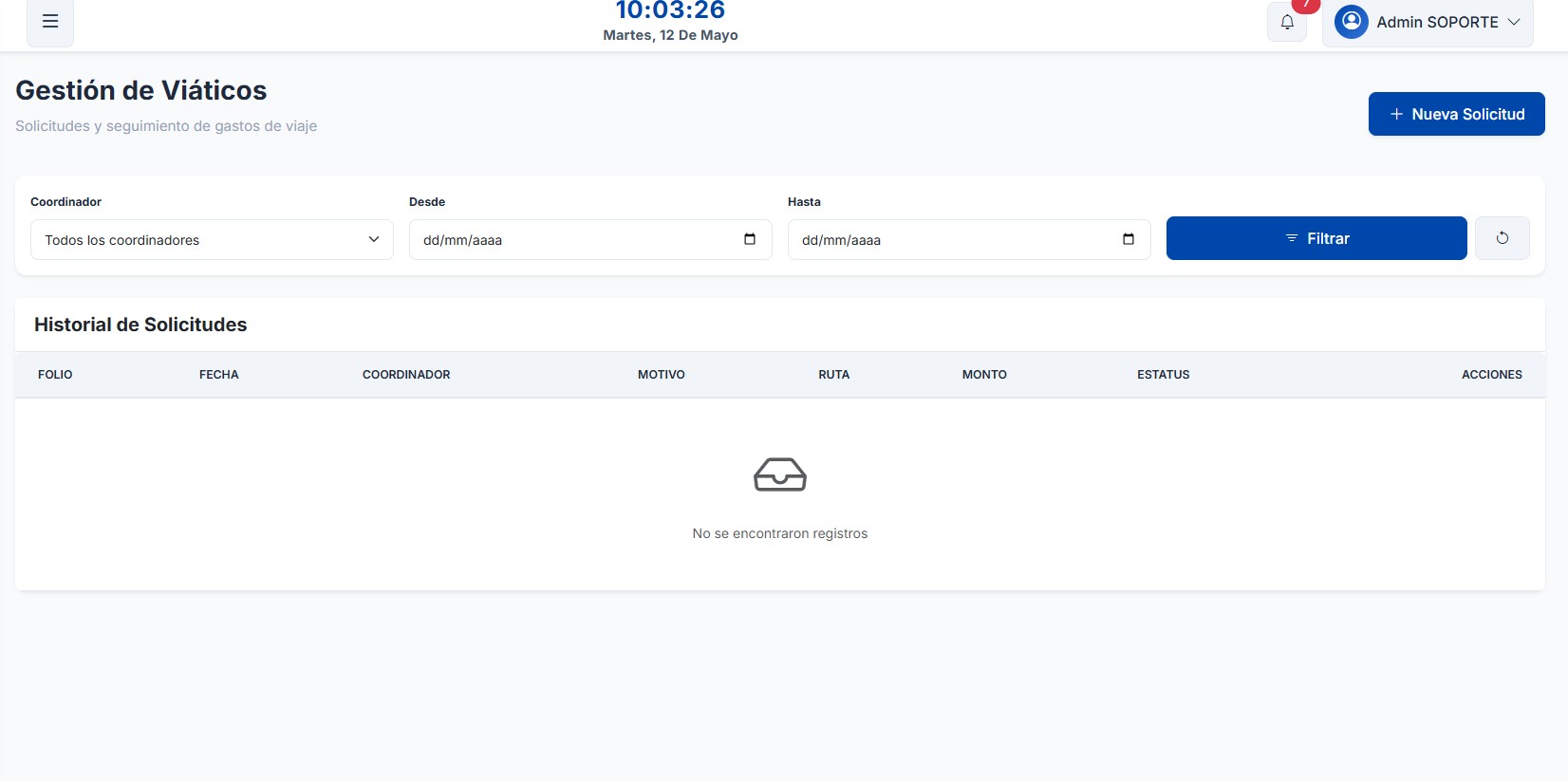Viewport: 1568px width, 781px height.
Task: Click Nueva Solicitud button
Action: 1456,114
